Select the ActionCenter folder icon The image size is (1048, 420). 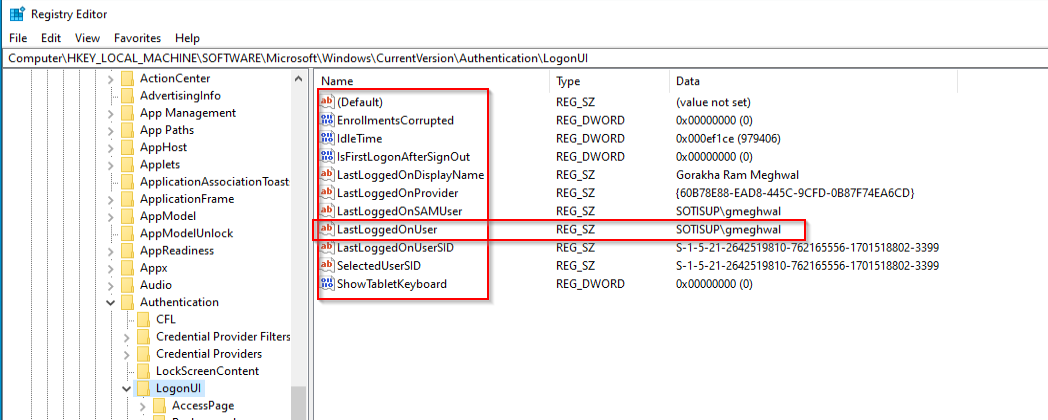point(127,78)
